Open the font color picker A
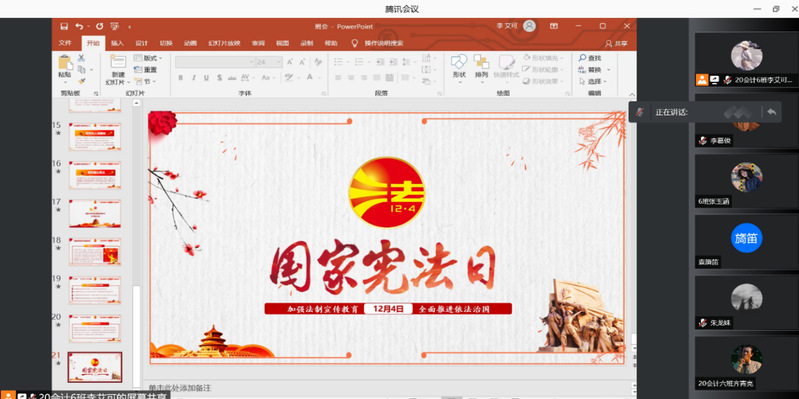 click(x=309, y=78)
